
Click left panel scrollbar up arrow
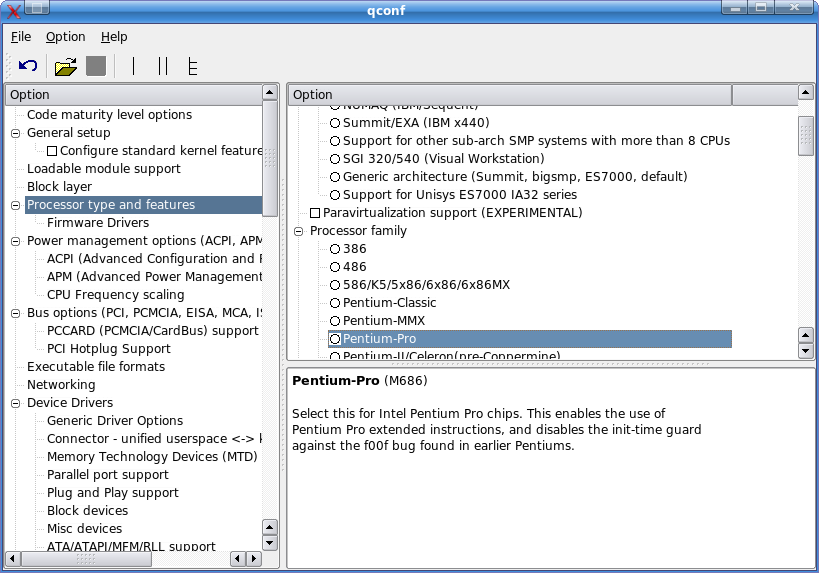pos(270,92)
